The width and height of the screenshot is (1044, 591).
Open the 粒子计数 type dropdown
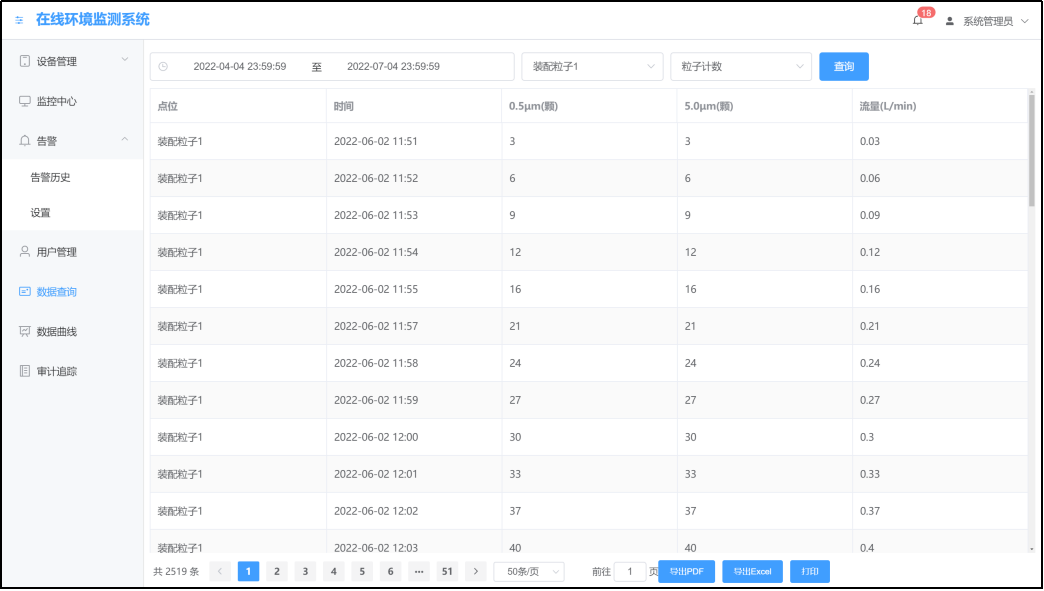(x=741, y=67)
